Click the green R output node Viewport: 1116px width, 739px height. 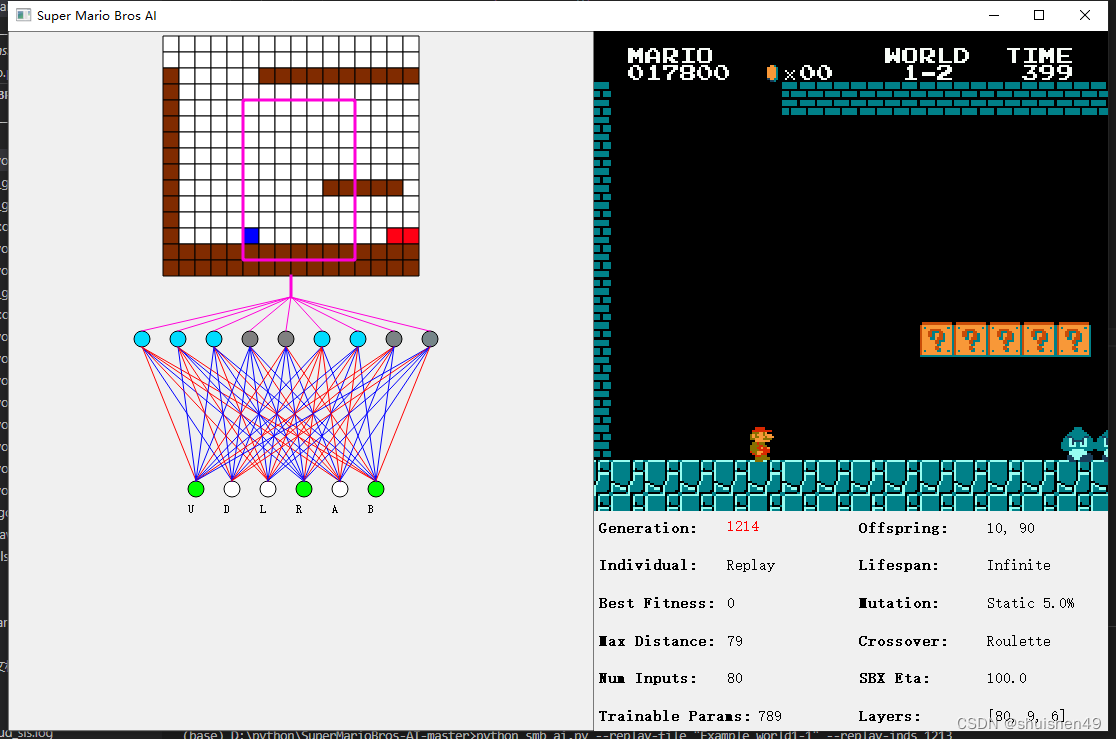pos(304,489)
